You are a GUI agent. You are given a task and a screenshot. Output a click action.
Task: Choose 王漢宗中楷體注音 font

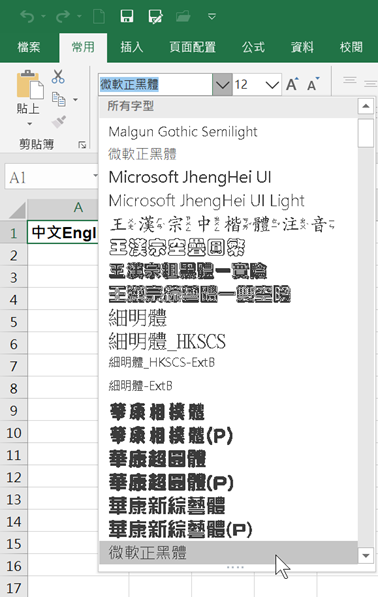click(228, 224)
